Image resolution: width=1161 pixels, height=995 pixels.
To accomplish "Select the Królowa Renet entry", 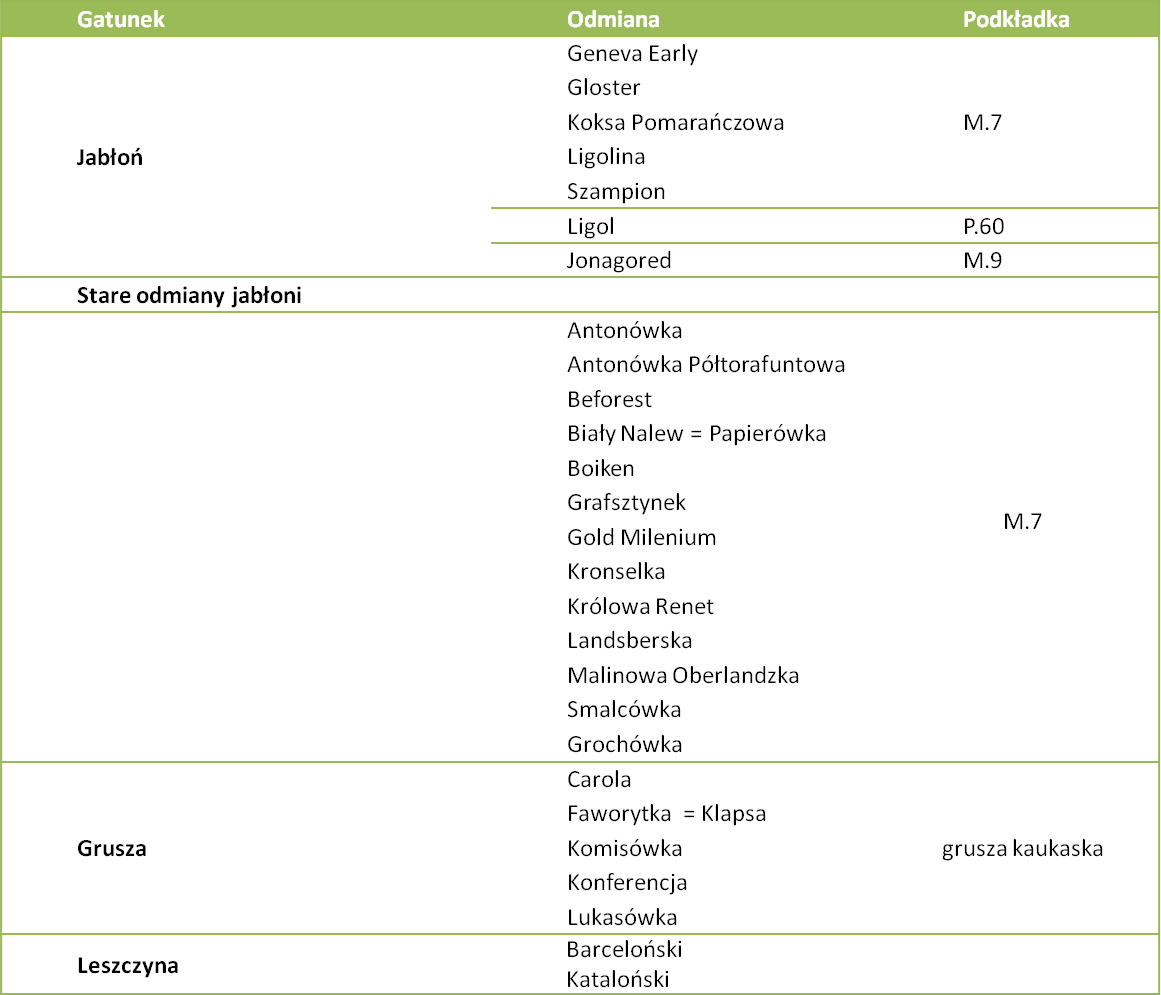I will tap(640, 606).
